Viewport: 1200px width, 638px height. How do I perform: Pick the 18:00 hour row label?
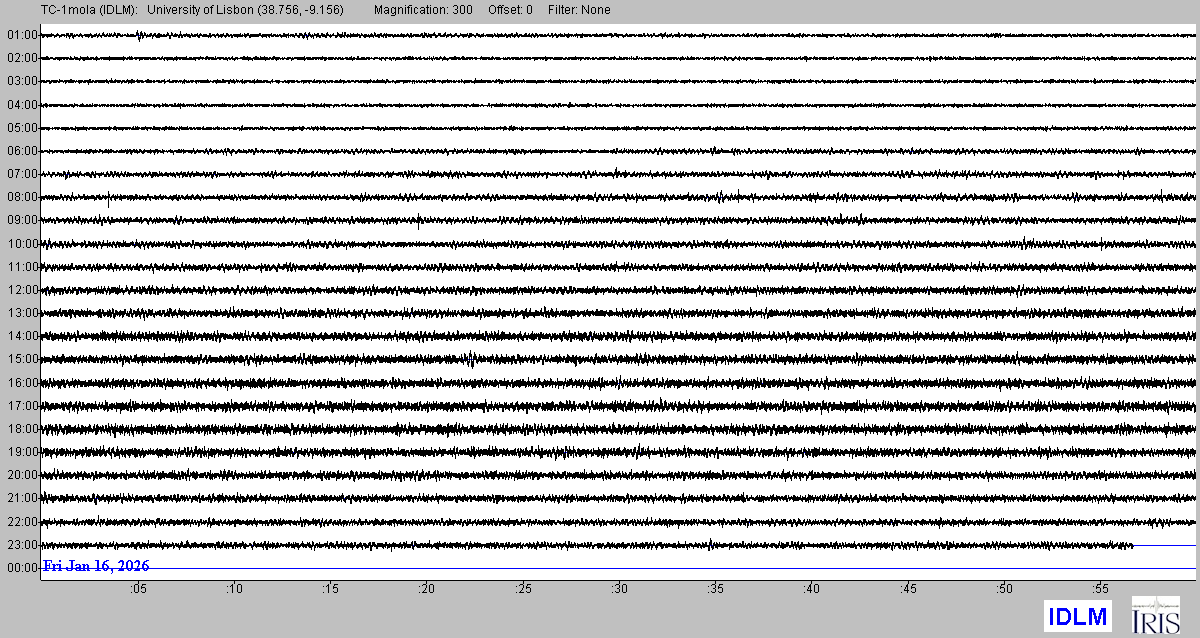tap(22, 429)
